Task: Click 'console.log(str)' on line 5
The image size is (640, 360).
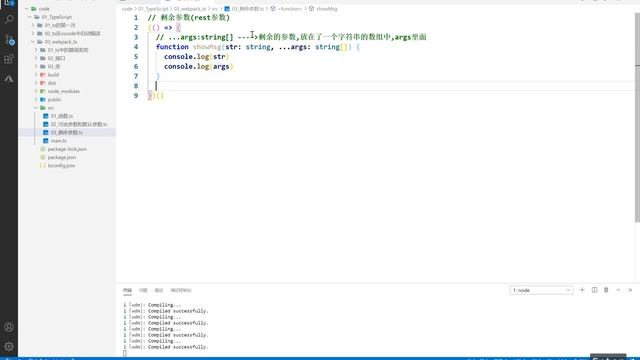Action: pyautogui.click(x=197, y=56)
